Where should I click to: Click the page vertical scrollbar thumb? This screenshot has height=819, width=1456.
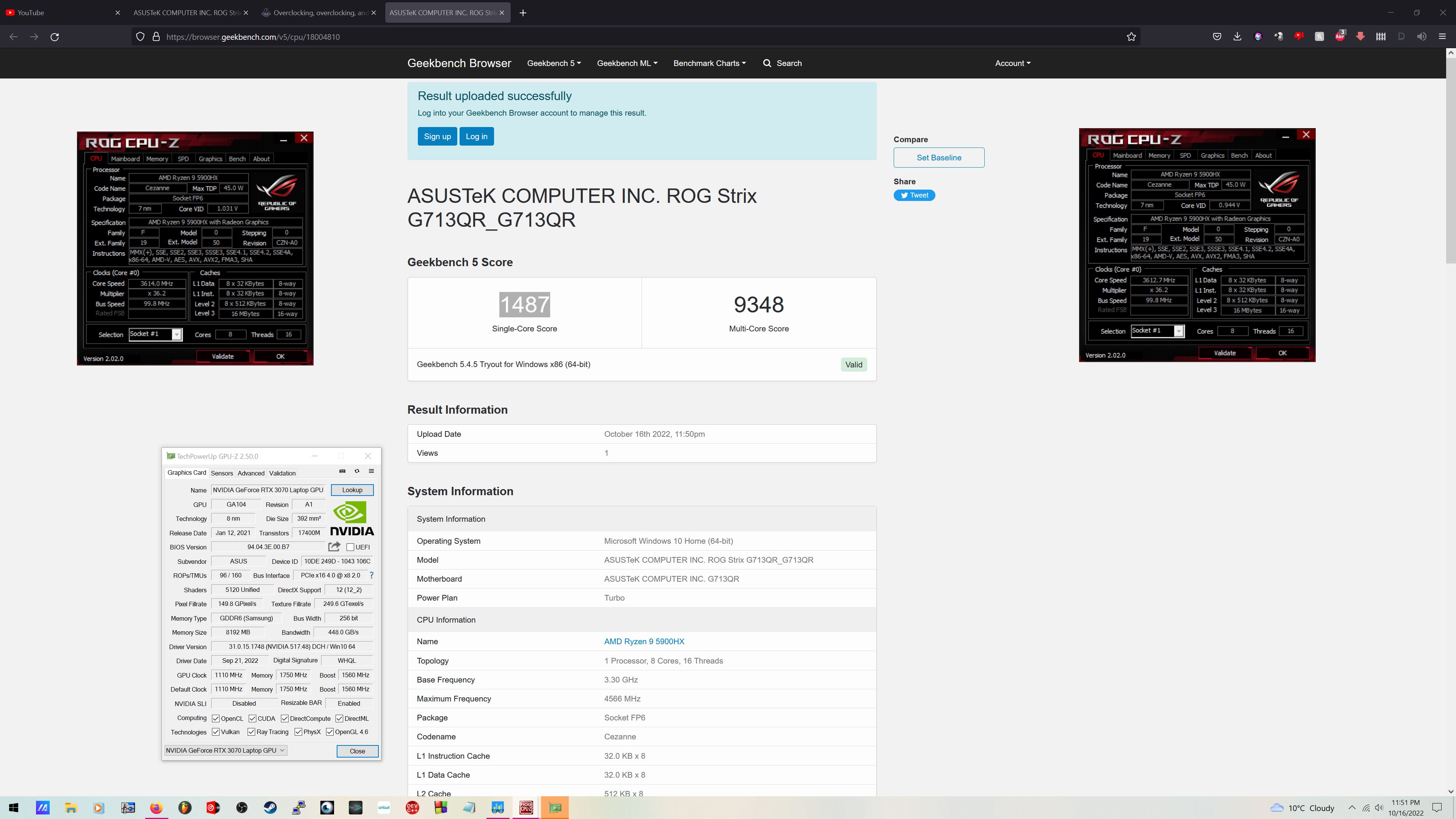click(1450, 160)
